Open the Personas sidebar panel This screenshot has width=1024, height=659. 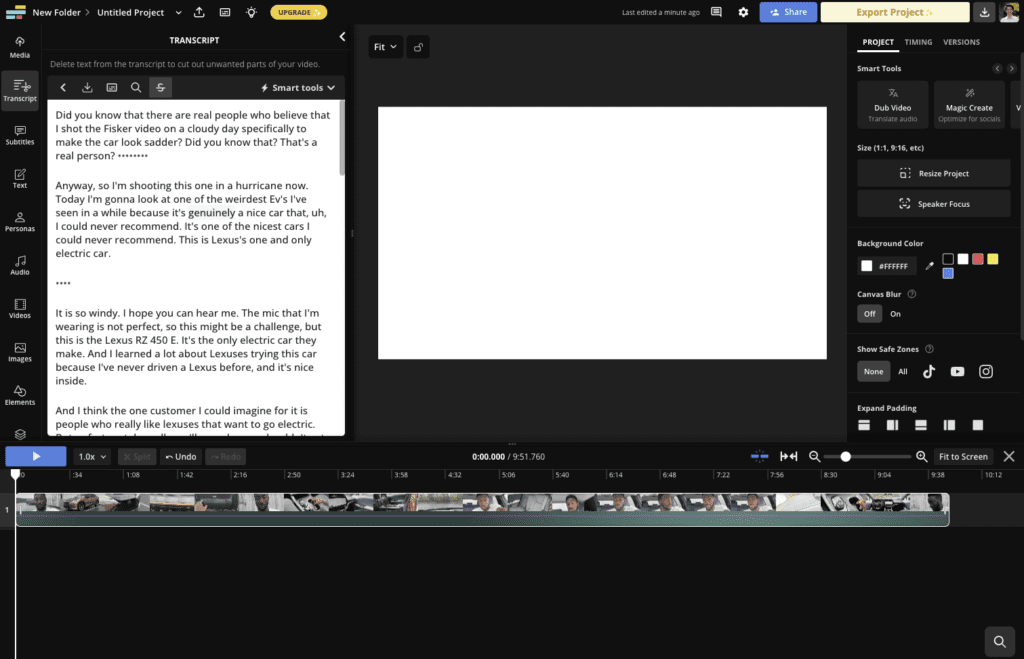point(20,222)
